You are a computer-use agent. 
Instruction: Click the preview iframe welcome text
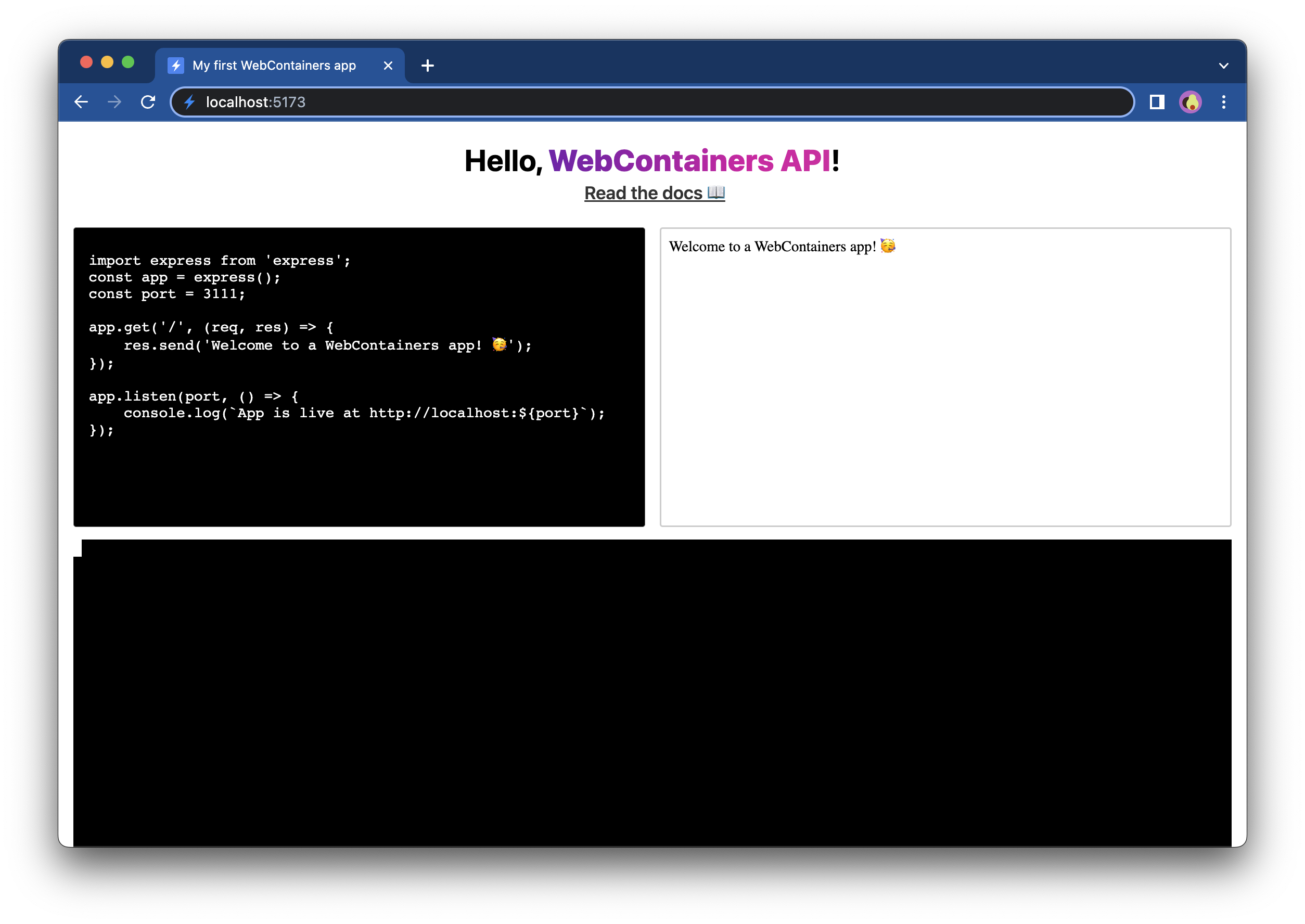(x=772, y=247)
